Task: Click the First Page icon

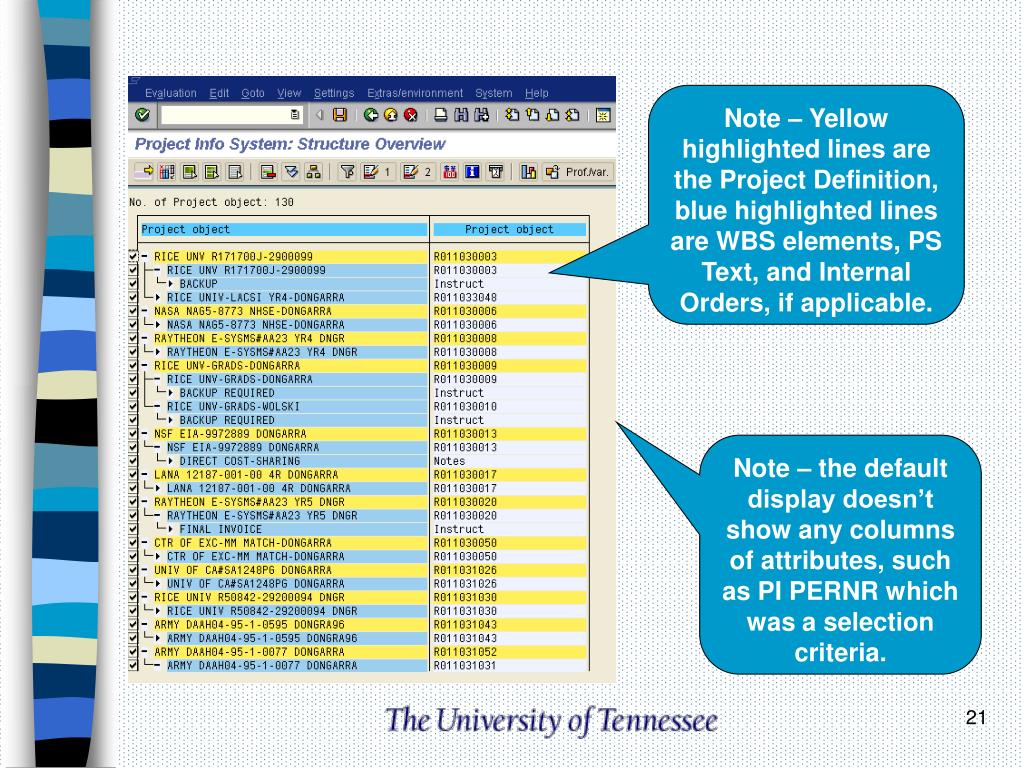Action: click(x=512, y=115)
